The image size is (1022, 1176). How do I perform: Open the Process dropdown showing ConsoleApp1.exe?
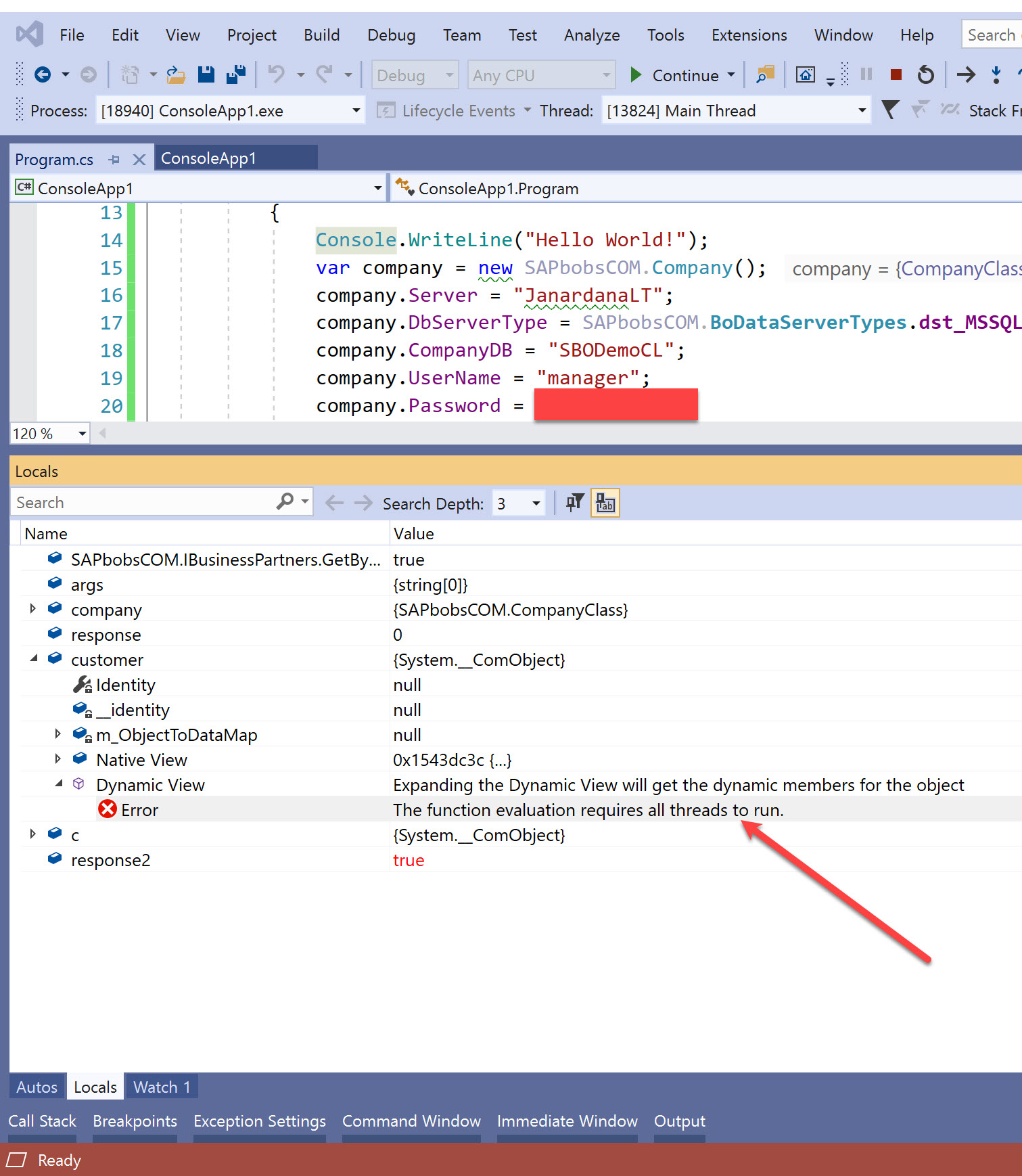[x=231, y=110]
